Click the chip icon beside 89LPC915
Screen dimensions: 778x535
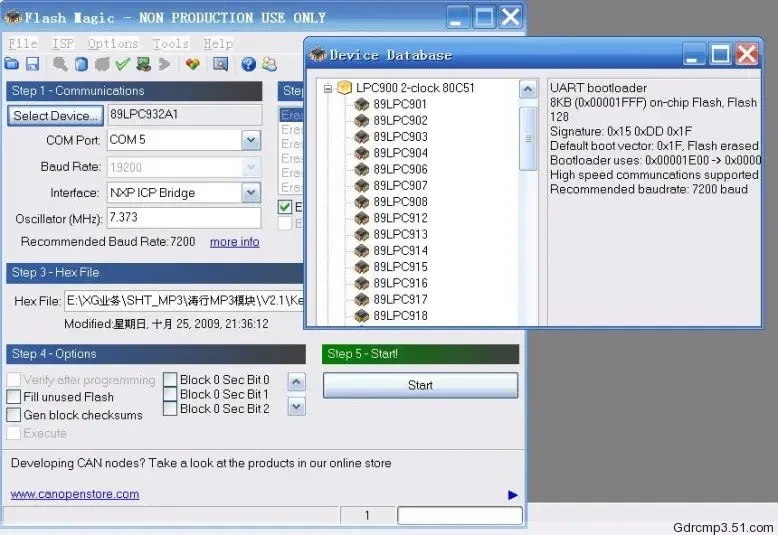[x=362, y=267]
